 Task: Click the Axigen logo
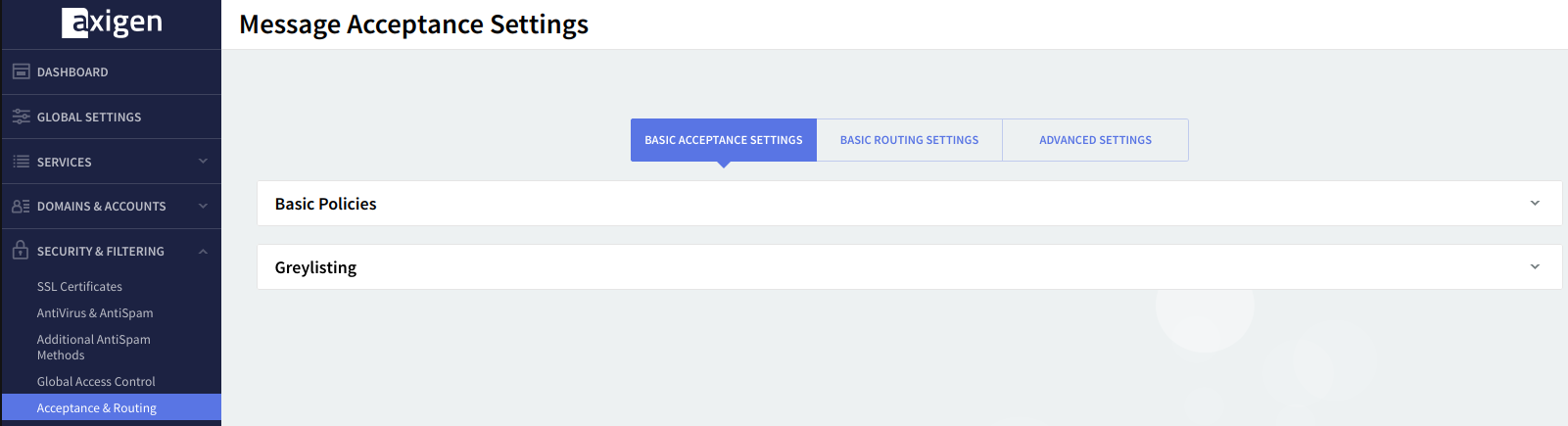(112, 23)
